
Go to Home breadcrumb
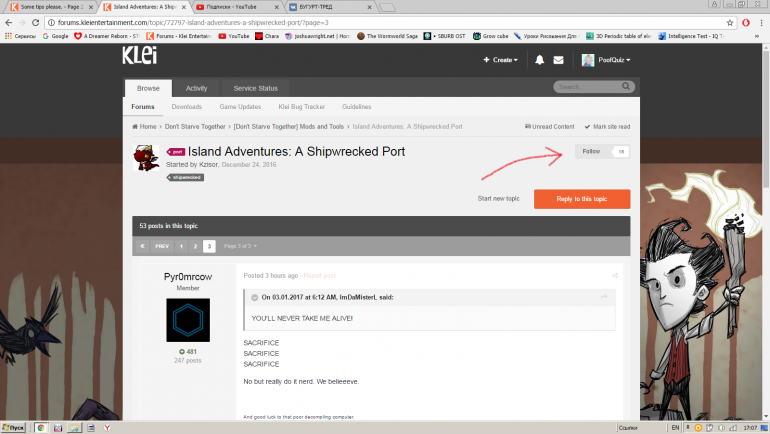pyautogui.click(x=144, y=127)
